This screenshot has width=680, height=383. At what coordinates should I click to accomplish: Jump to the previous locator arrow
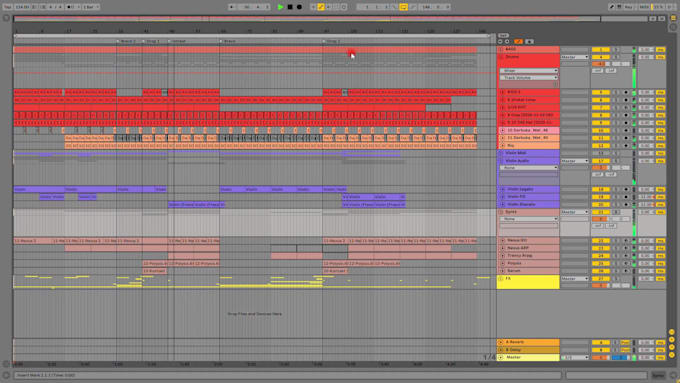pos(500,42)
